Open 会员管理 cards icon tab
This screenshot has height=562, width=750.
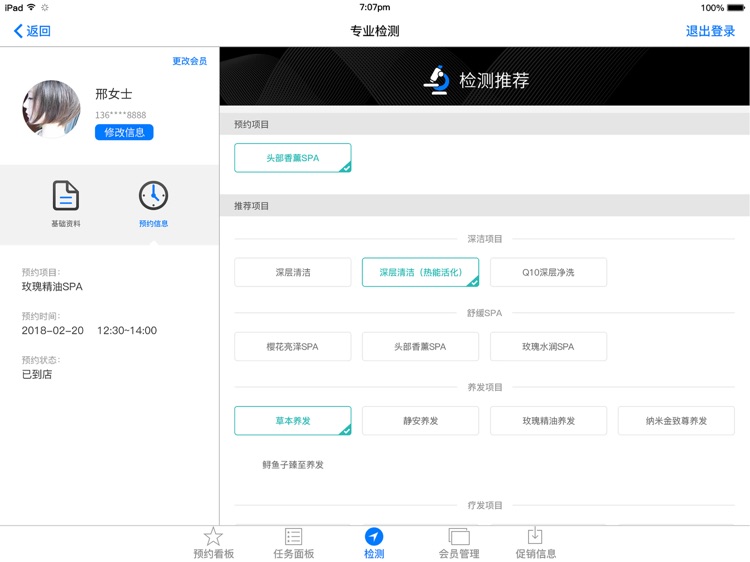[459, 536]
